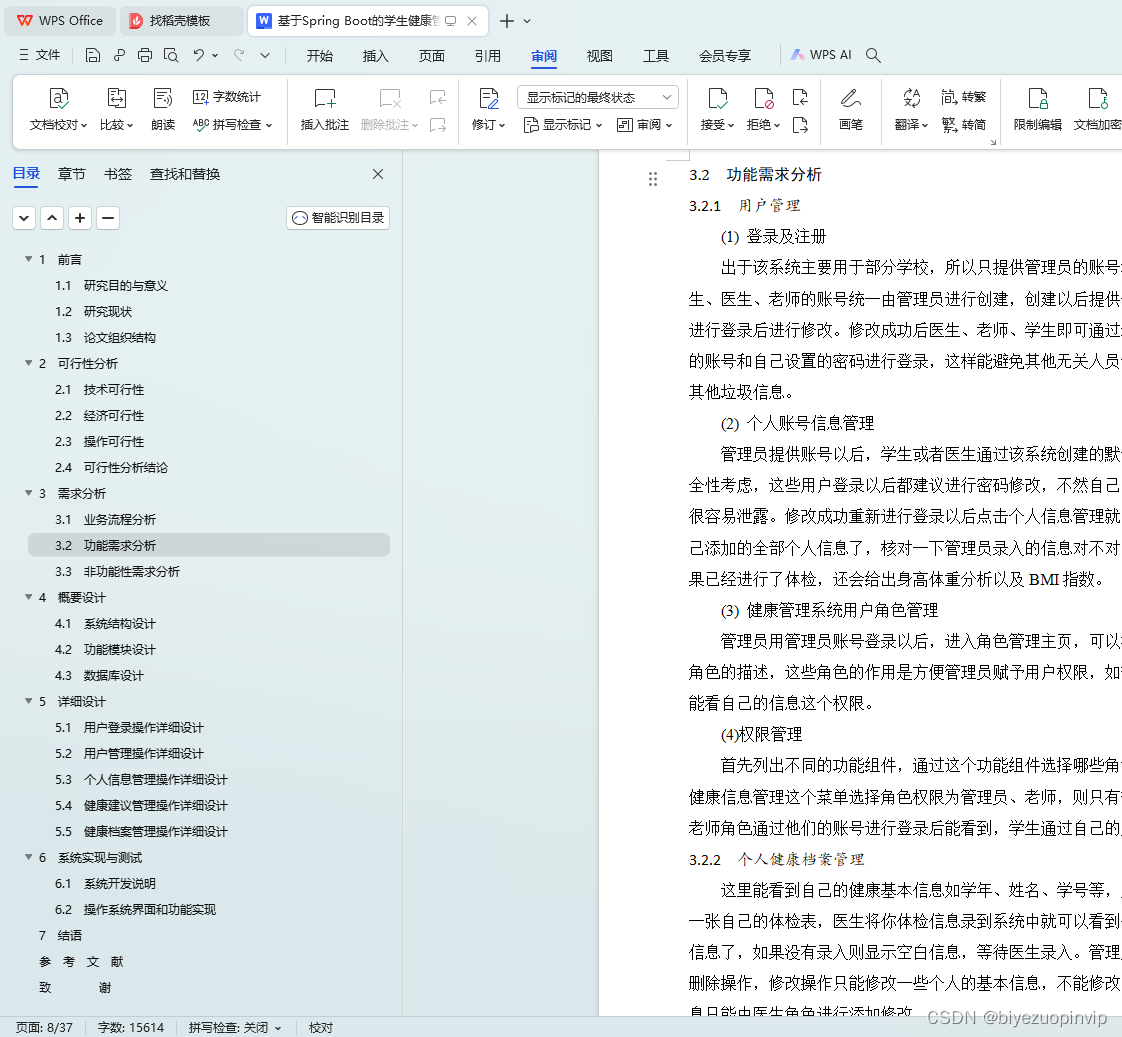Screen dimensions: 1122x1037
Task: Click the minus button in outline panel
Action: pos(108,218)
